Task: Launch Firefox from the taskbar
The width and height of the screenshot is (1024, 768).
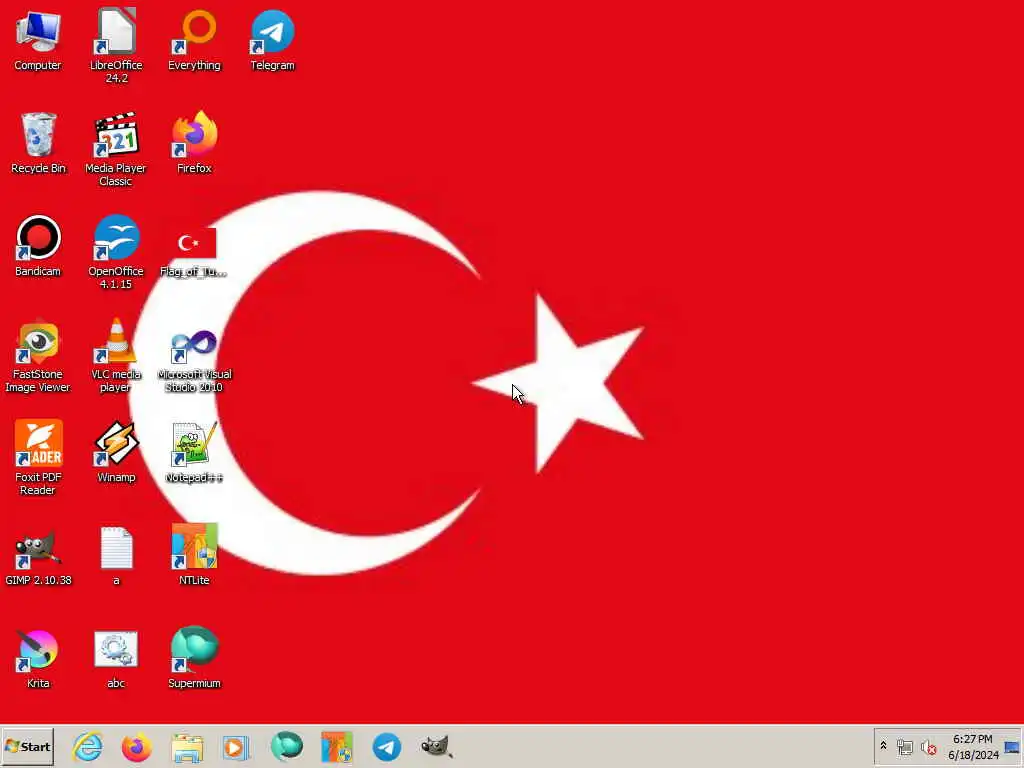Action: pos(136,746)
